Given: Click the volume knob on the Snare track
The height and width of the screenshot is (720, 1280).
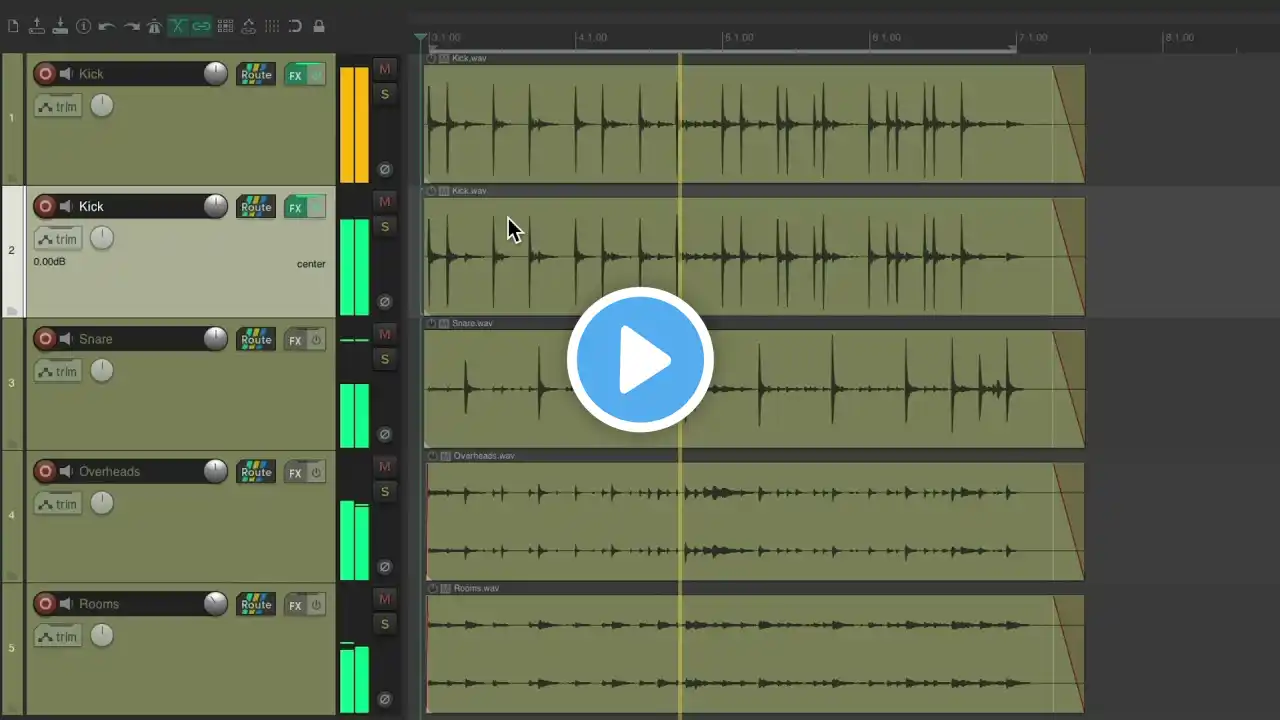Looking at the screenshot, I should (216, 338).
